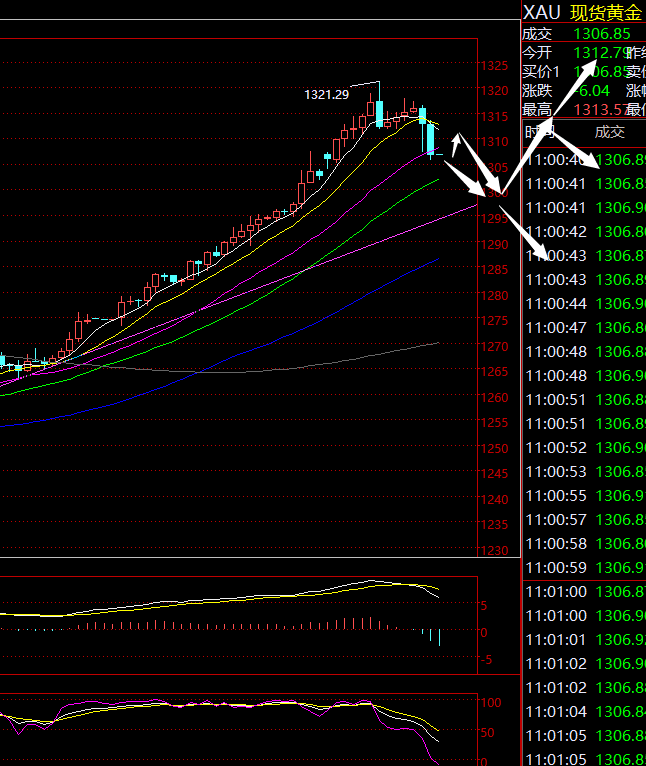Click the 1315 price axis label
The height and width of the screenshot is (766, 646).
point(494,117)
